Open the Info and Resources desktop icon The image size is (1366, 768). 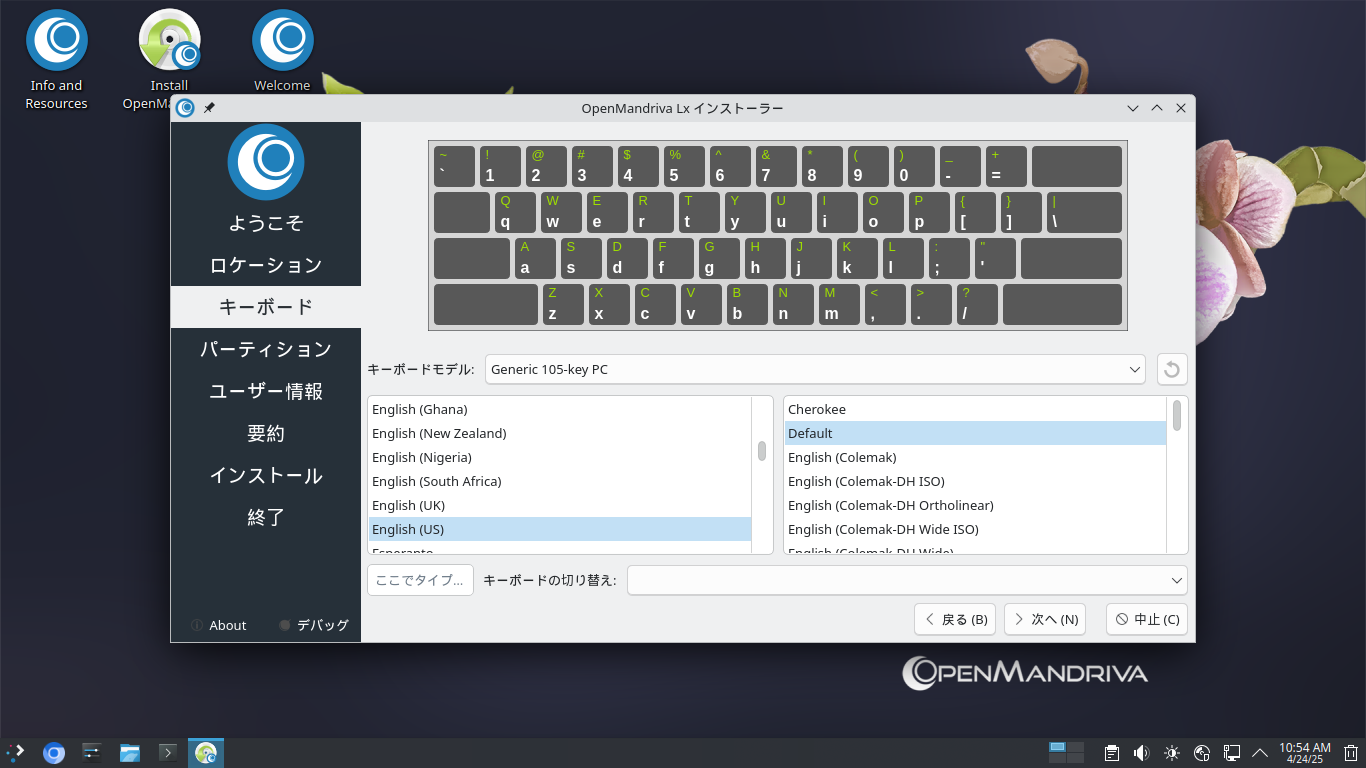point(57,60)
